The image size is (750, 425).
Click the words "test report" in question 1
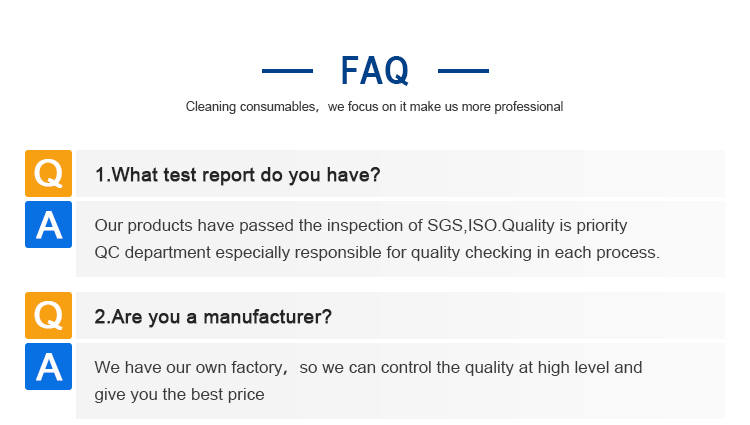click(205, 175)
